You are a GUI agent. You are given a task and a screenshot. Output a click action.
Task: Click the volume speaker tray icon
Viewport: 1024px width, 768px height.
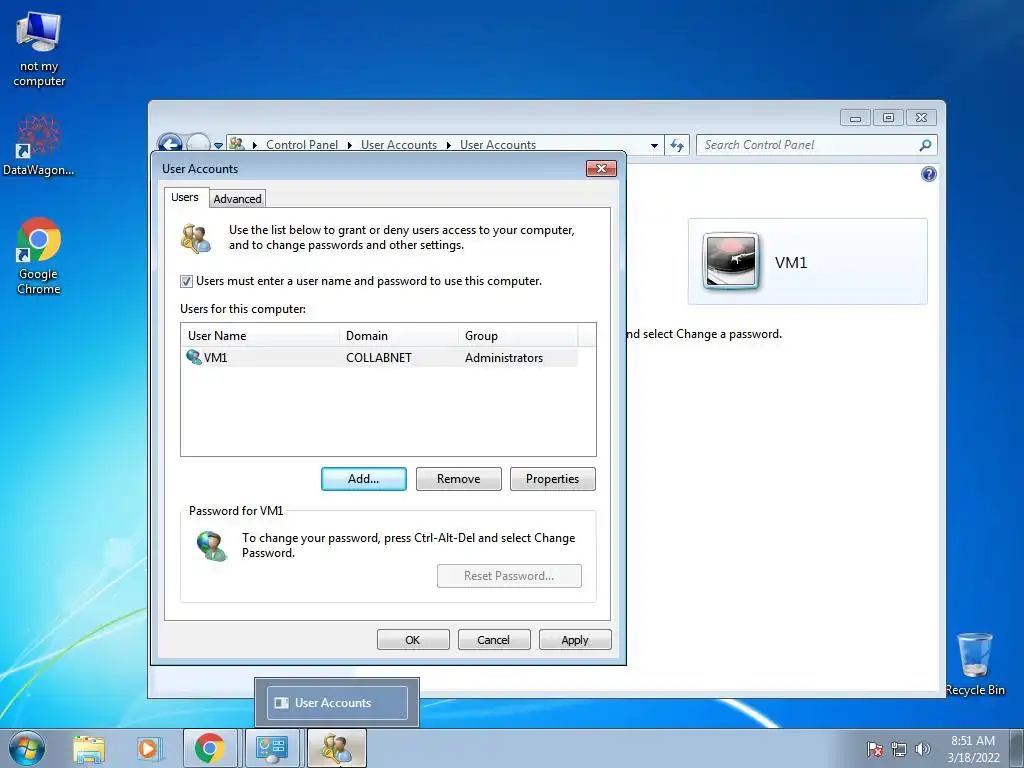point(922,749)
